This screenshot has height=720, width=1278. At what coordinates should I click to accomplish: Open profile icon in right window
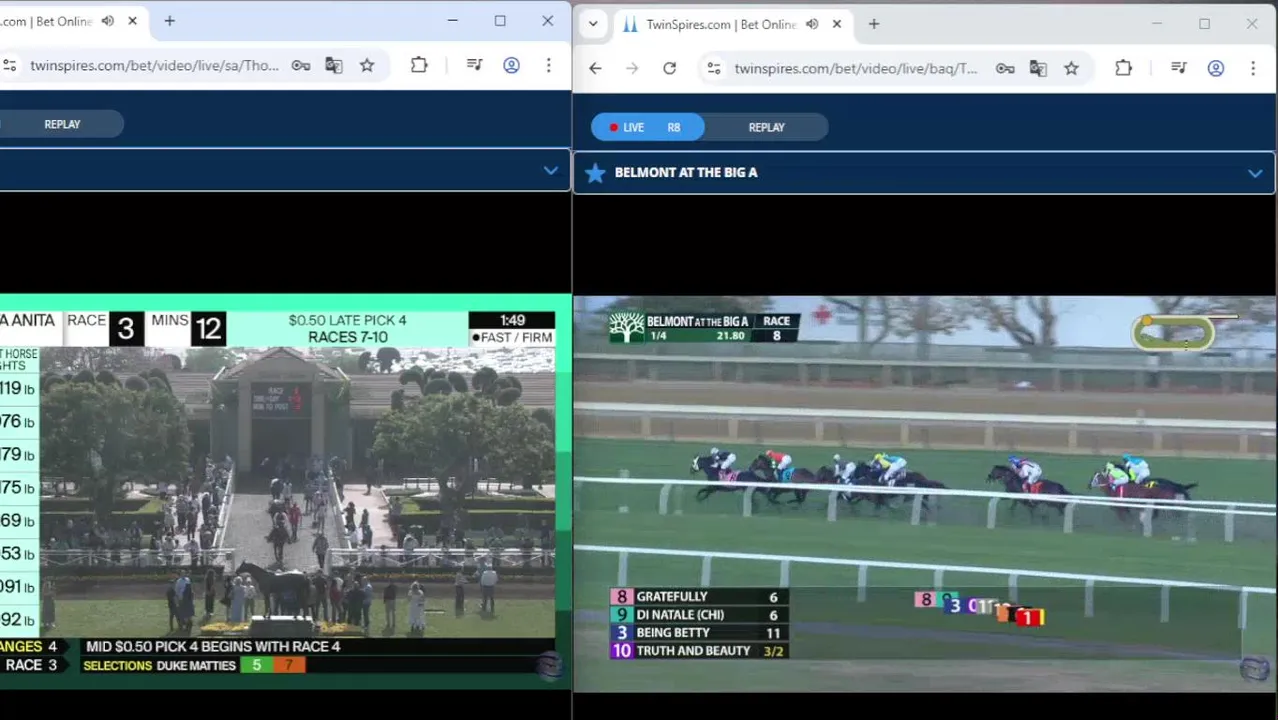[1215, 68]
